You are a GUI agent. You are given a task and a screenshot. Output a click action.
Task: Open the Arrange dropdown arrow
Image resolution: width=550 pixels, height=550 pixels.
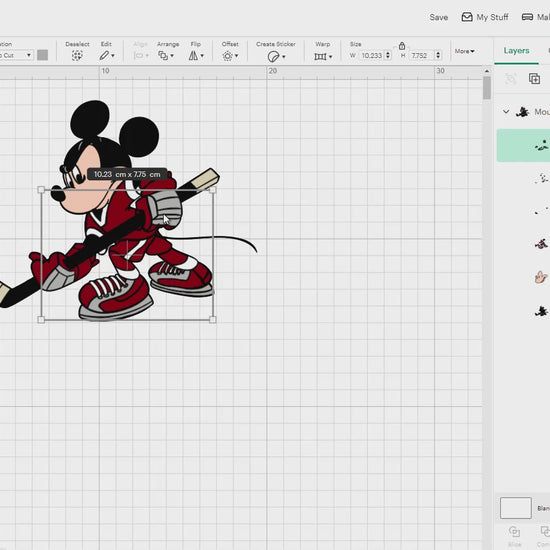coord(172,56)
